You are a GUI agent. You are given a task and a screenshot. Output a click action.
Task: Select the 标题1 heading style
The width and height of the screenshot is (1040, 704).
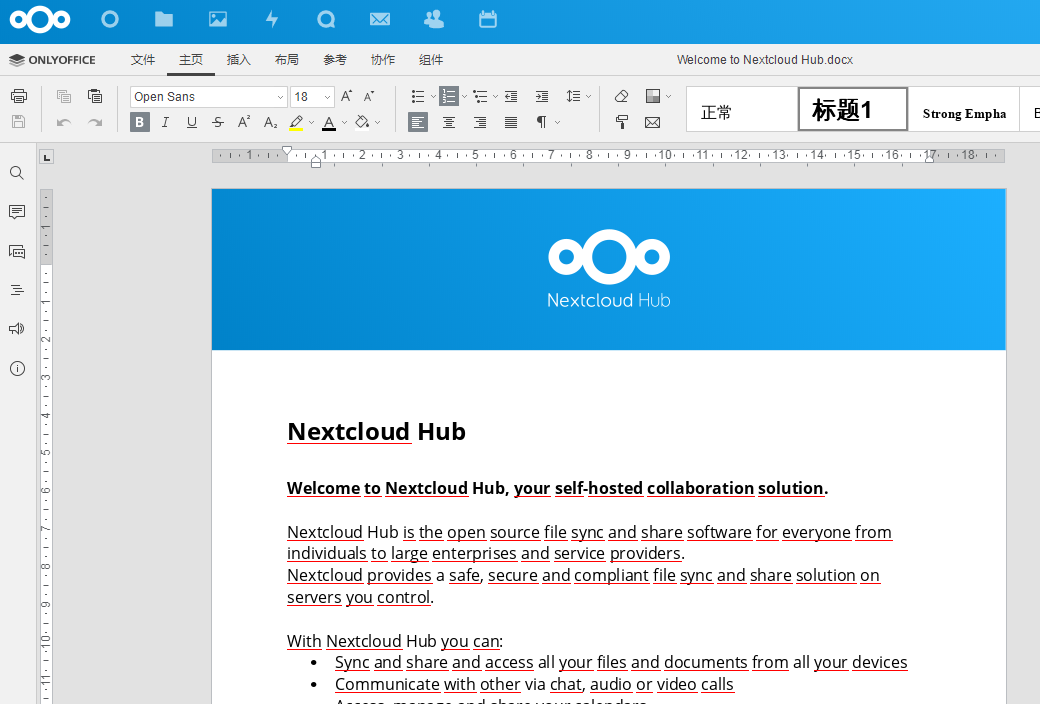pyautogui.click(x=852, y=109)
